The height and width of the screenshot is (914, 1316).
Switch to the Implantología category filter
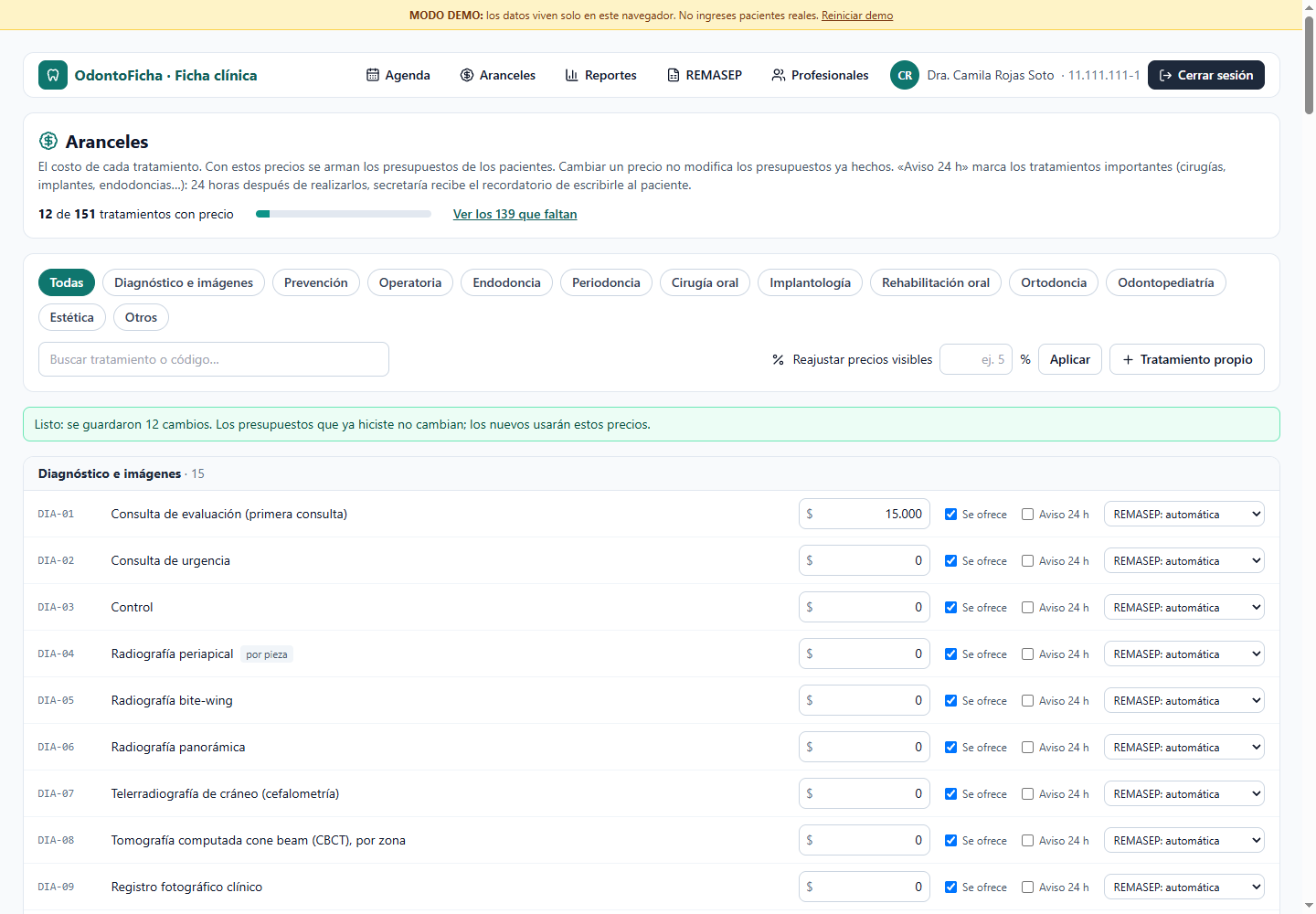point(810,282)
